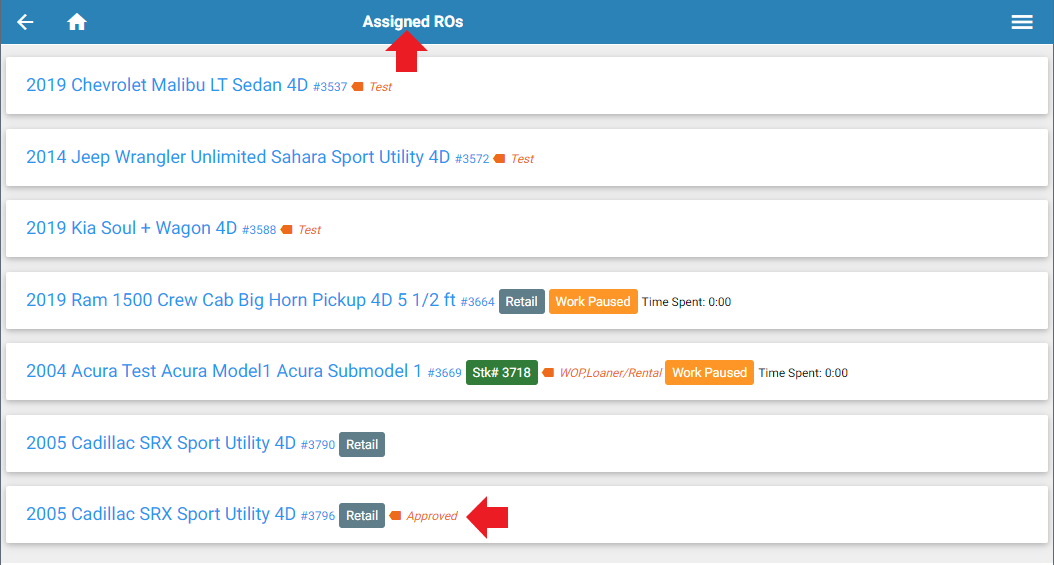This screenshot has width=1054, height=565.
Task: Click the tag icon on Kia Soul row
Action: (286, 230)
